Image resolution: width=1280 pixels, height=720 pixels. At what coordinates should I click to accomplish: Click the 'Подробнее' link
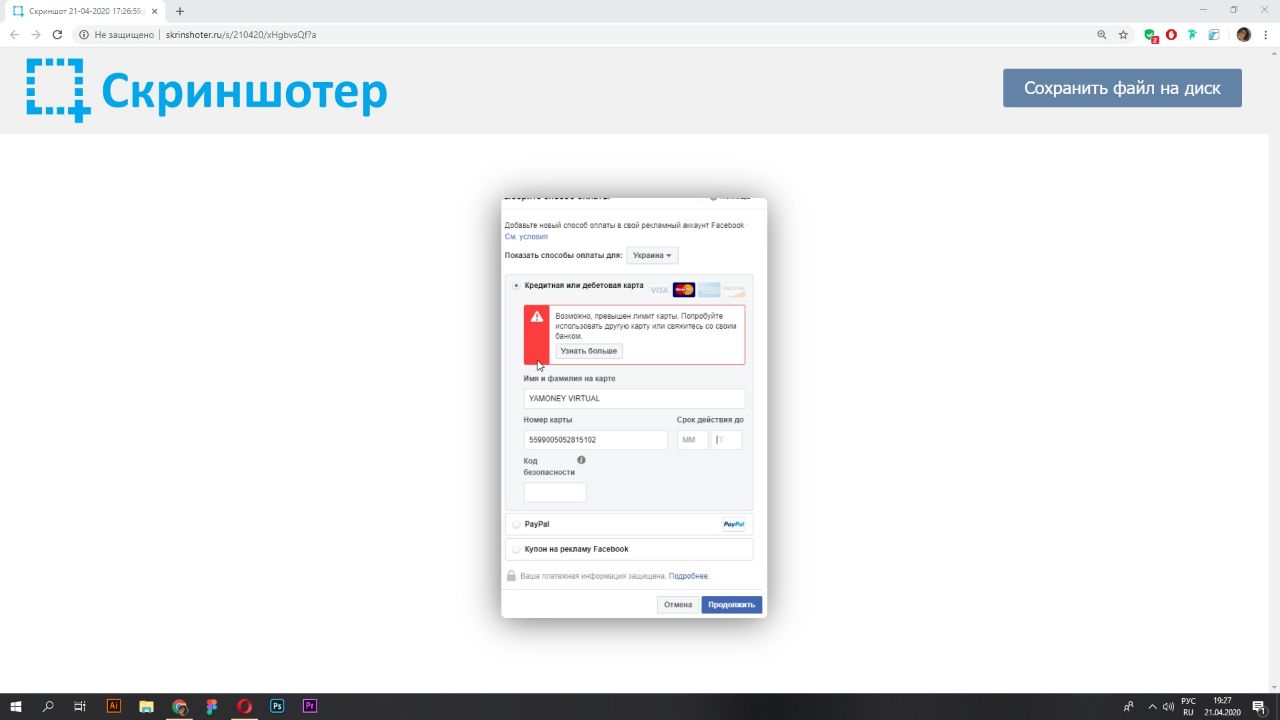click(x=688, y=576)
